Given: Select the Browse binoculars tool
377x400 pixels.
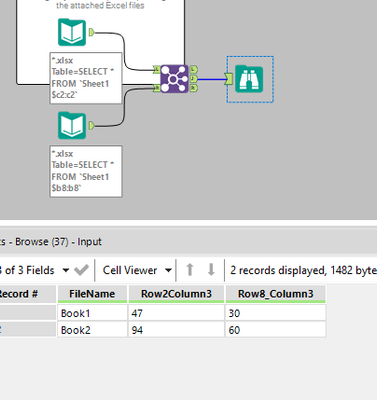Looking at the screenshot, I should click(249, 79).
